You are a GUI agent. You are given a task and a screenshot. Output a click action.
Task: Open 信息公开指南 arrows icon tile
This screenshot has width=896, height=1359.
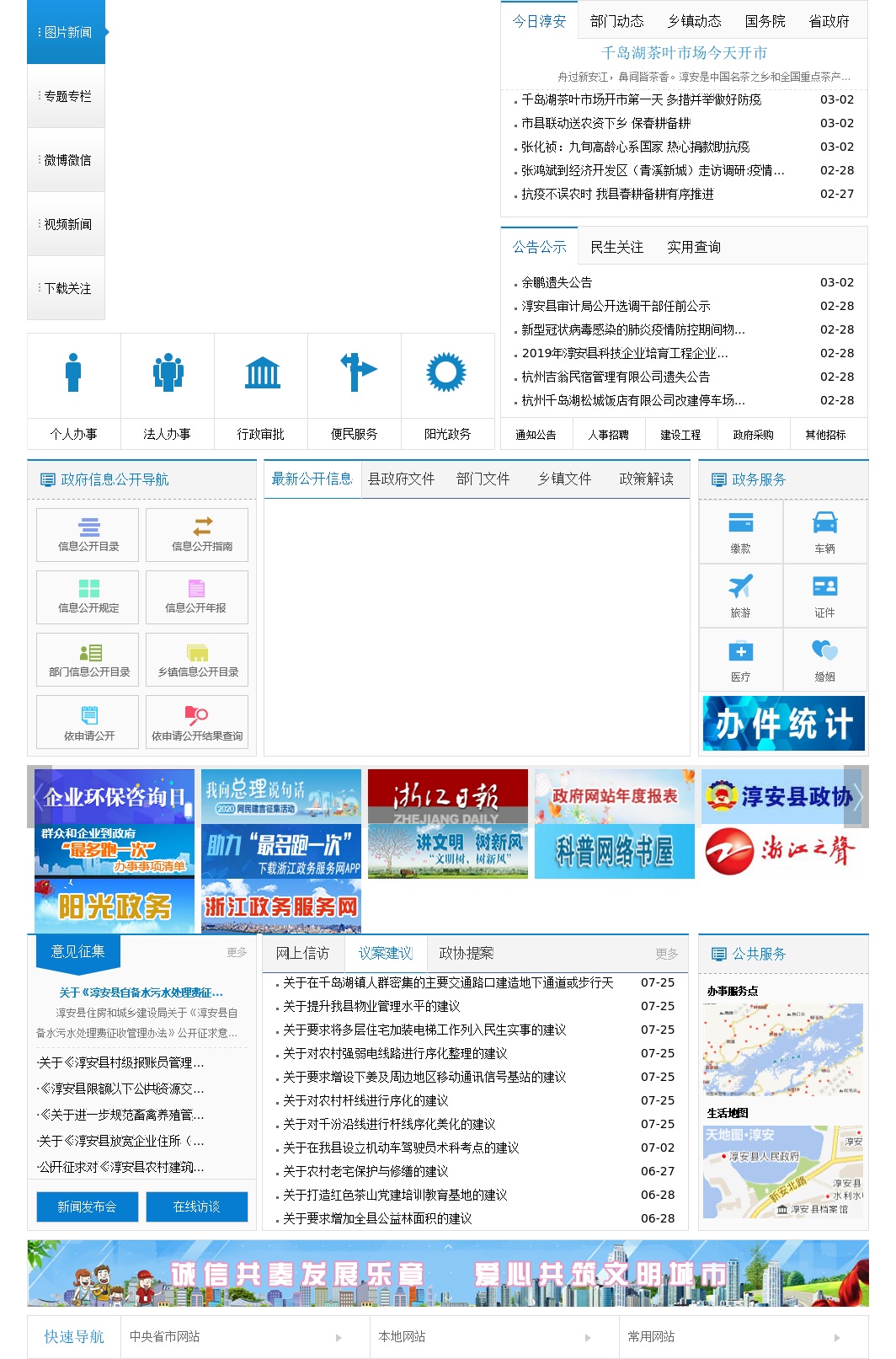click(197, 534)
